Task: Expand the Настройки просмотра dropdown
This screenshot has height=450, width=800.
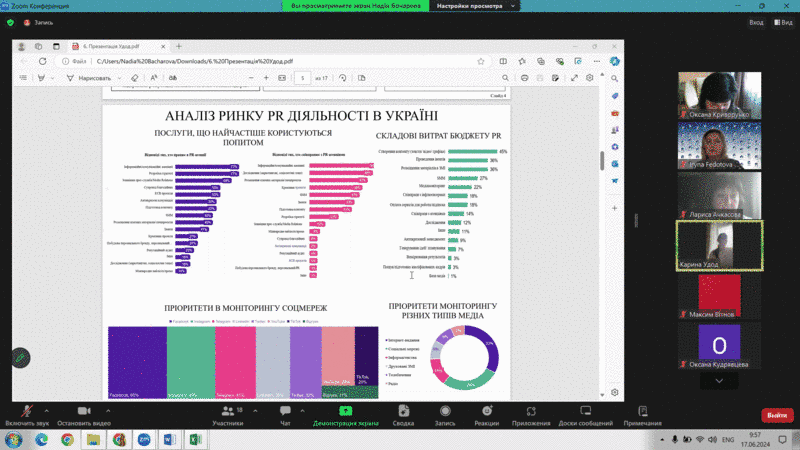Action: (x=474, y=6)
